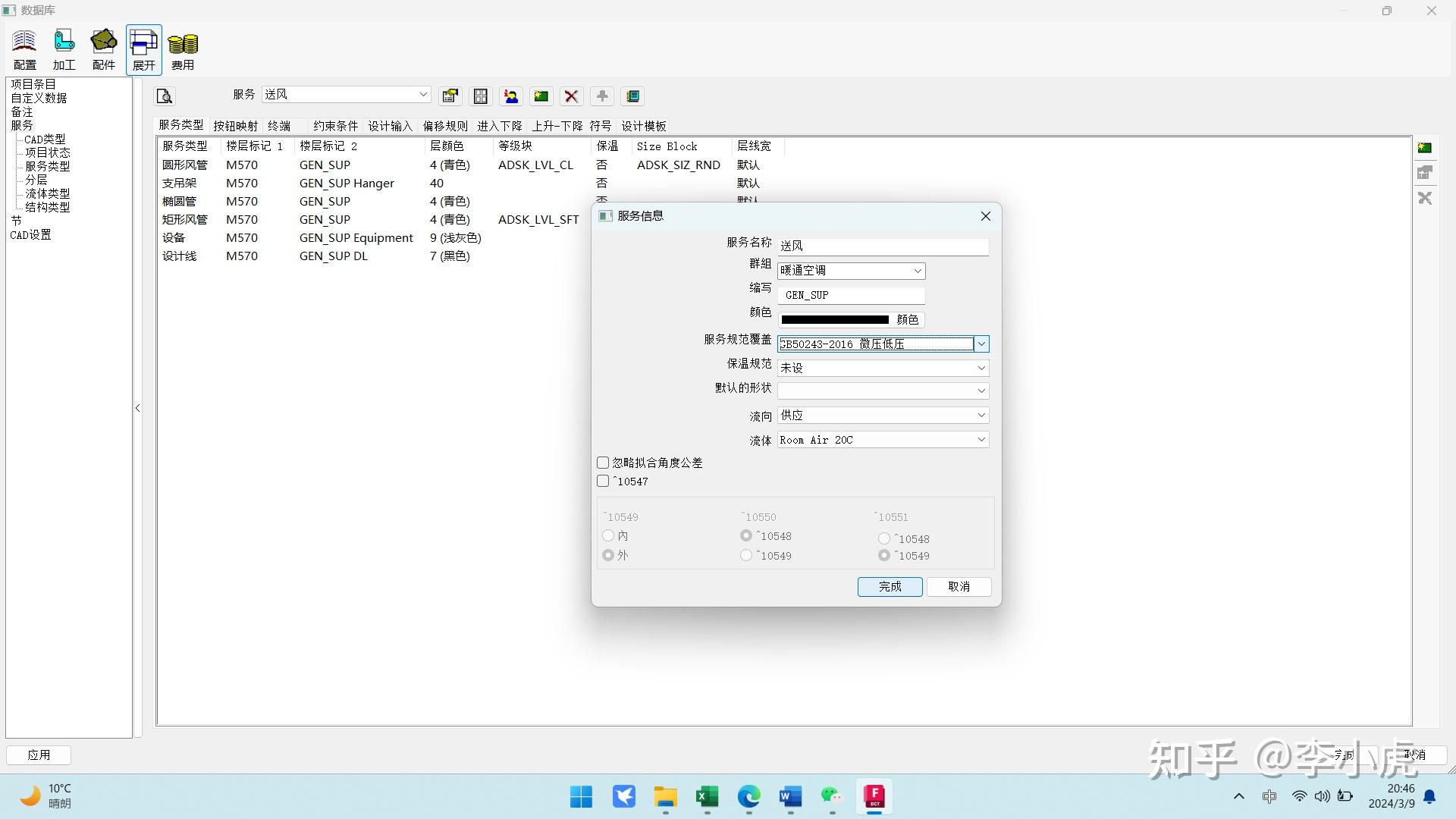The height and width of the screenshot is (819, 1456).
Task: Click the 服务名称 text field
Action: (883, 246)
